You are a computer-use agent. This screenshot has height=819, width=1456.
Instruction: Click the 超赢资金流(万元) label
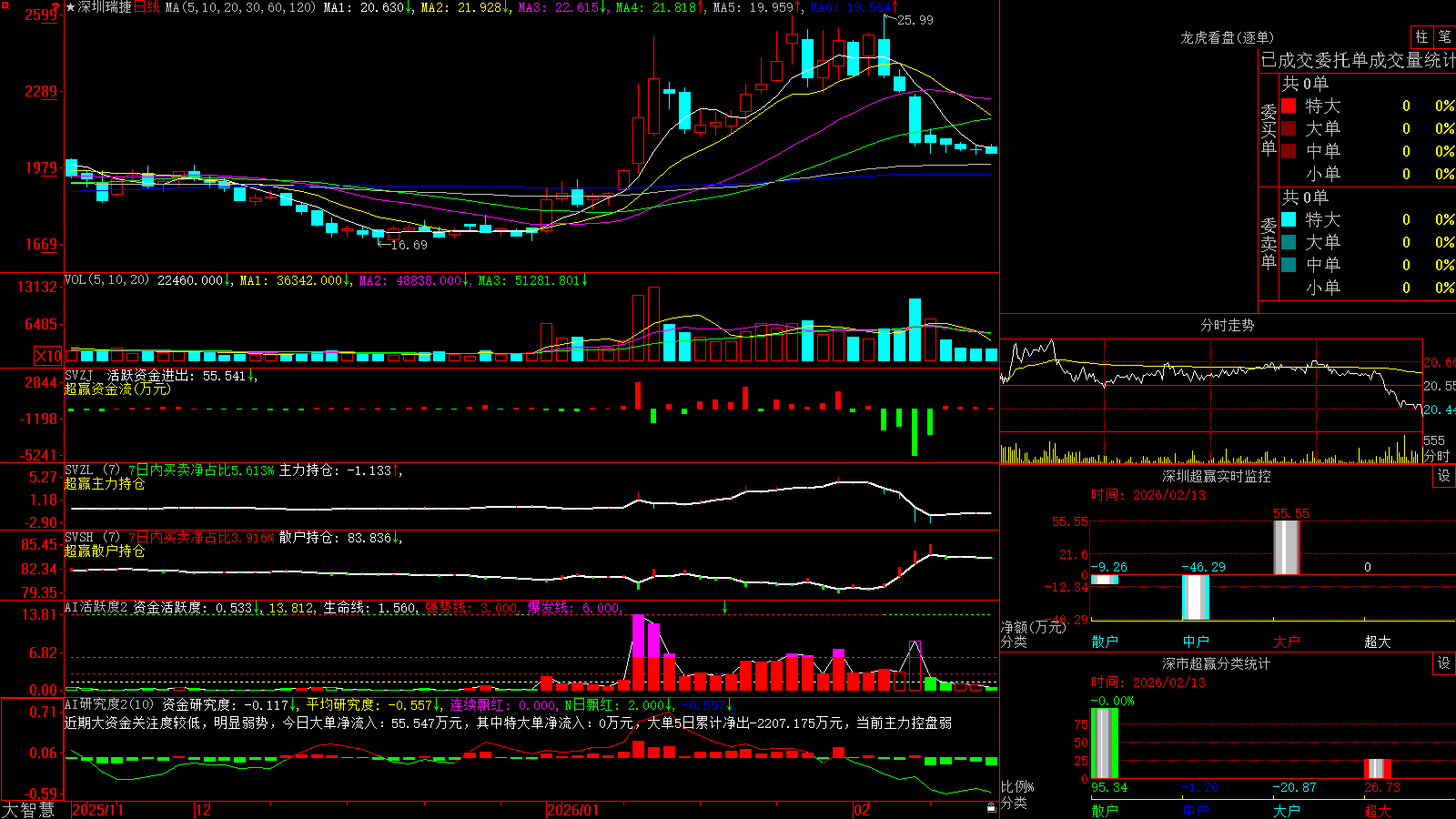pos(117,389)
